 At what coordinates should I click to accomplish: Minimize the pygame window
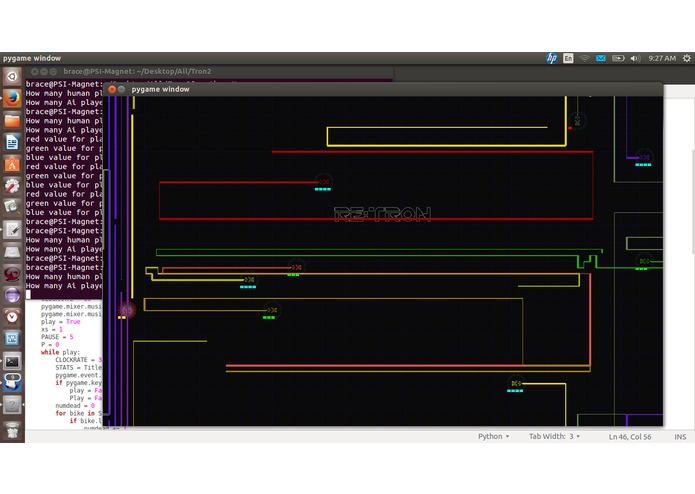tap(121, 89)
